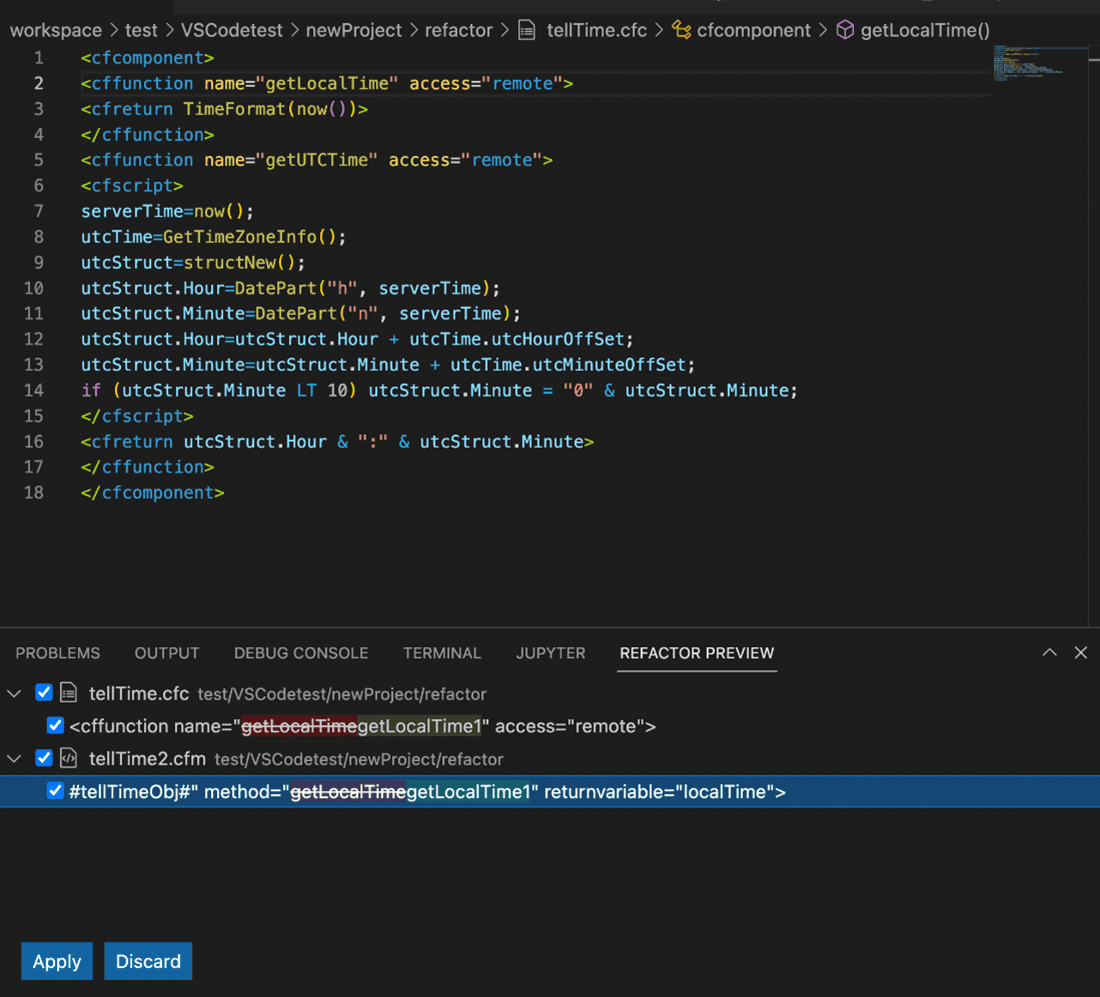
Task: Uncheck the tellTime.cfc change group checkbox
Action: coord(43,692)
